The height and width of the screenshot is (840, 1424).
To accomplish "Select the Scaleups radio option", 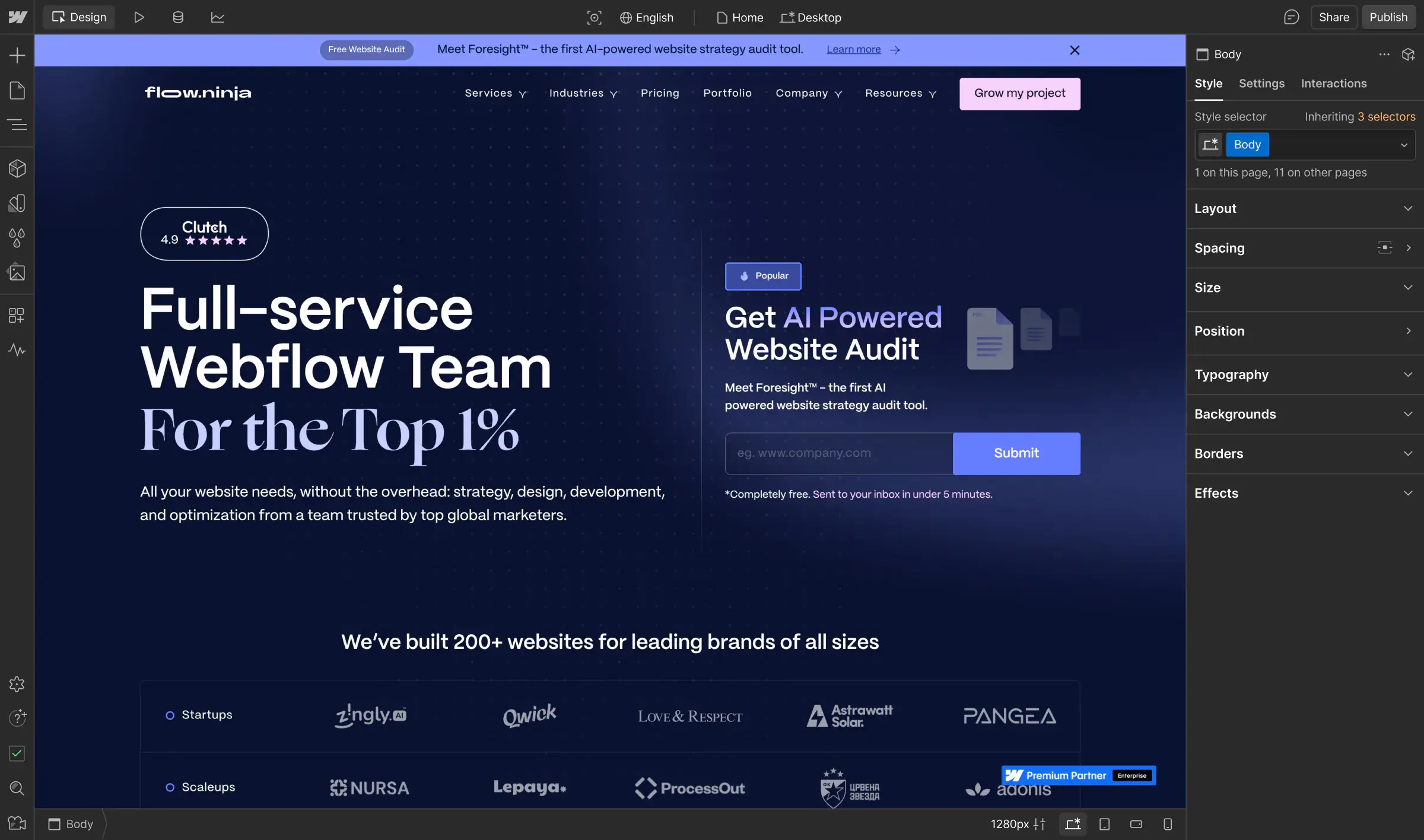I will pyautogui.click(x=170, y=787).
